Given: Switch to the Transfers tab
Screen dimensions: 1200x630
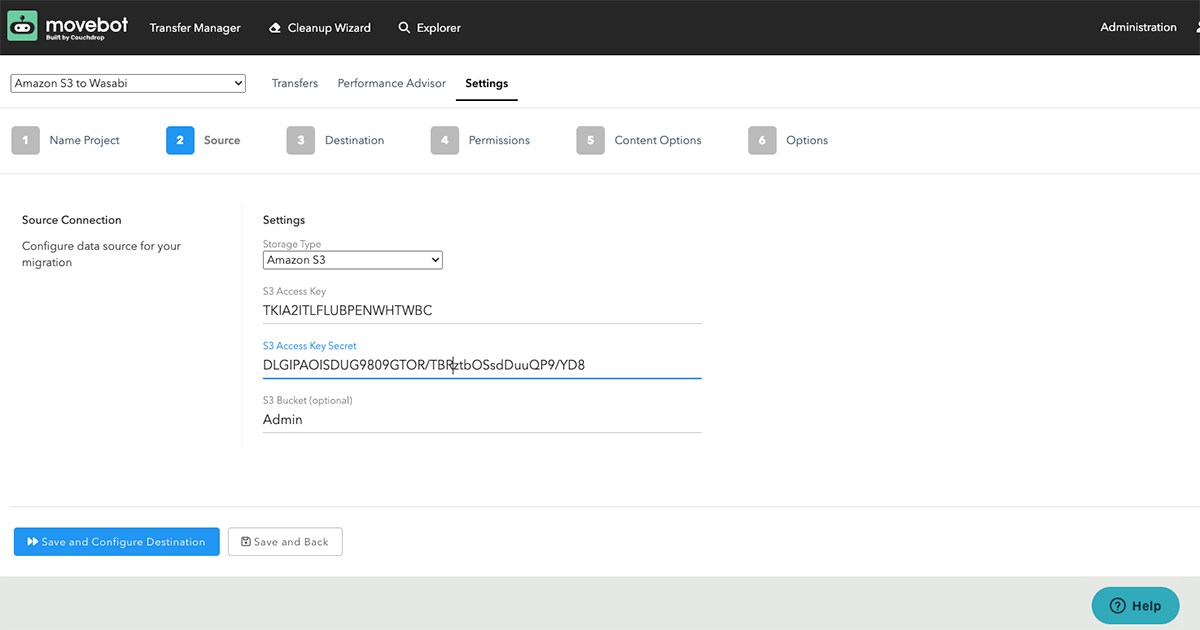Looking at the screenshot, I should pyautogui.click(x=295, y=83).
